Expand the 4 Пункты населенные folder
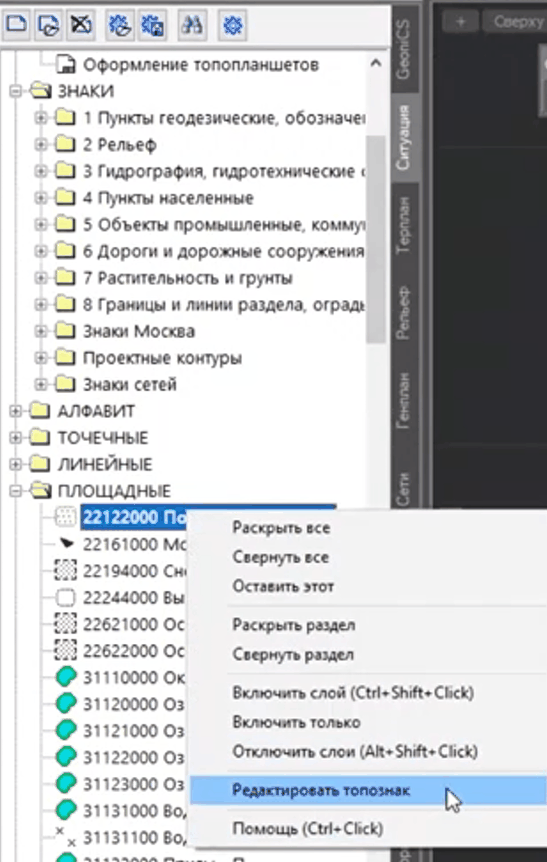547x862 pixels. point(41,198)
